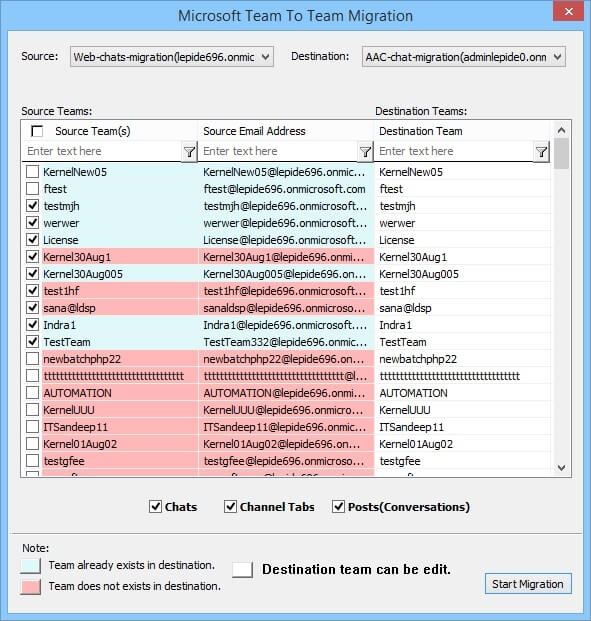The image size is (591, 621).
Task: Check the newbatchphp22 team checkbox
Action: (32, 359)
